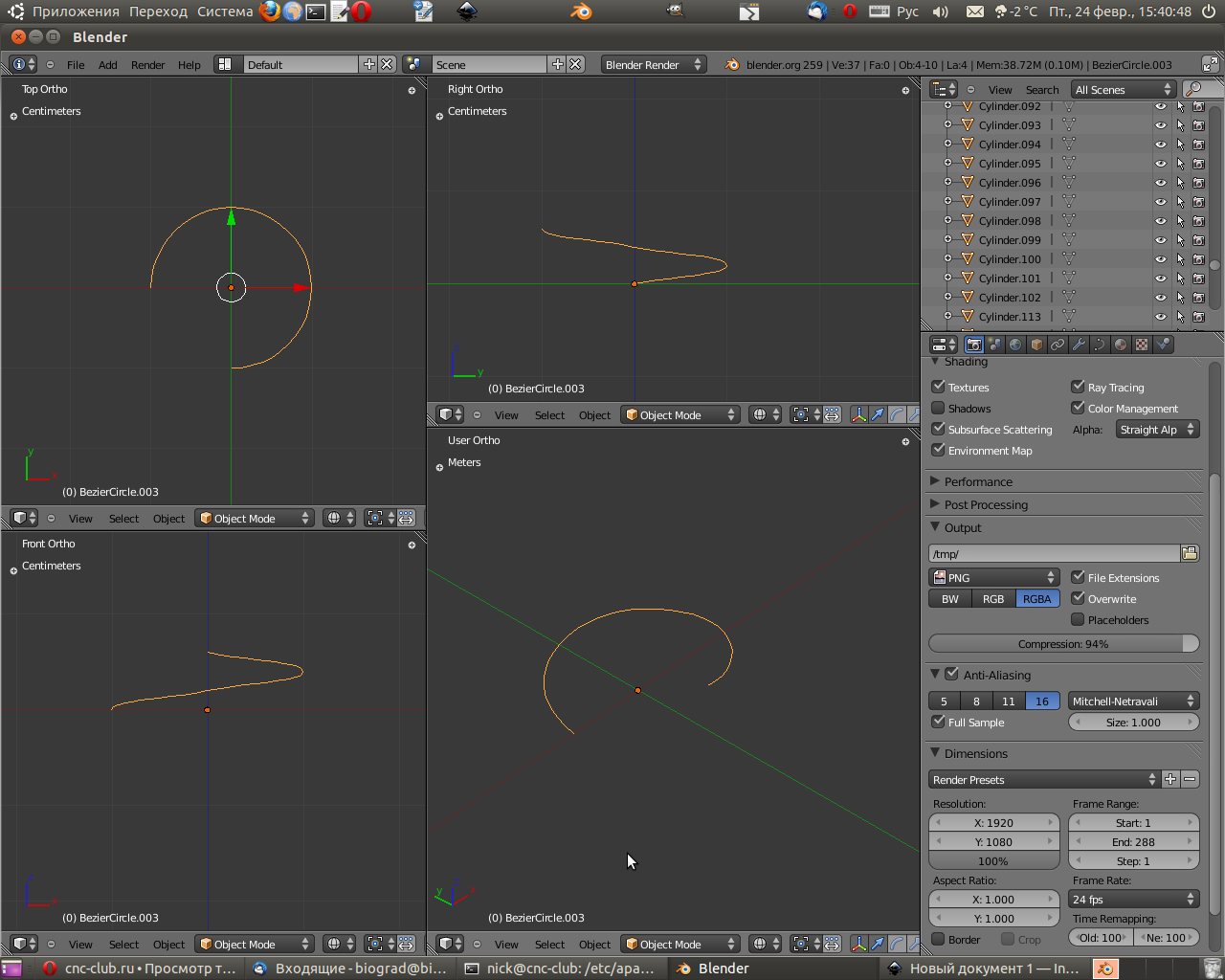Viewport: 1225px width, 980px height.
Task: Click the /tmp/ output path field
Action: (1053, 553)
